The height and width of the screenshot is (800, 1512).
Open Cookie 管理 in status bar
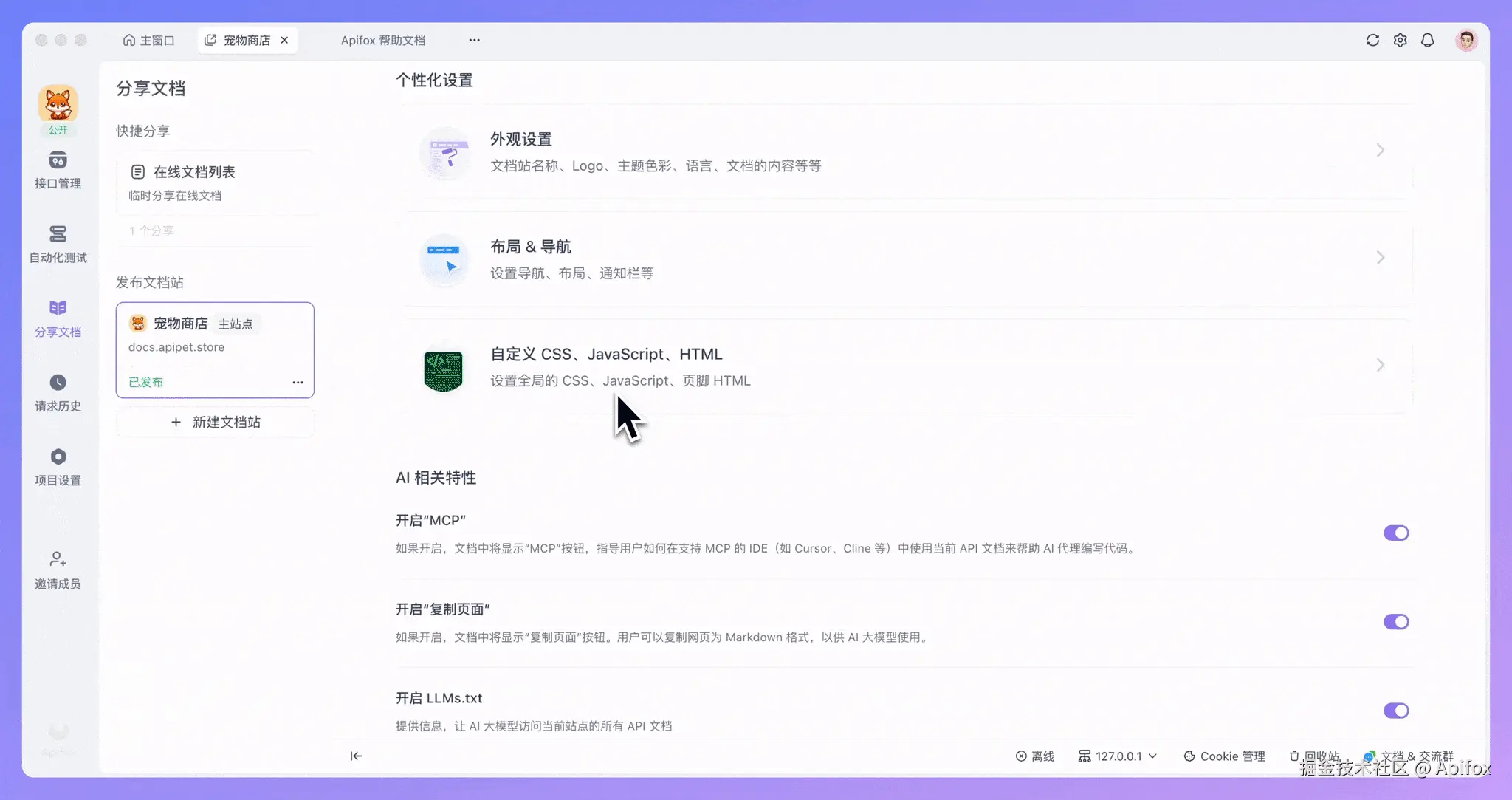1224,756
